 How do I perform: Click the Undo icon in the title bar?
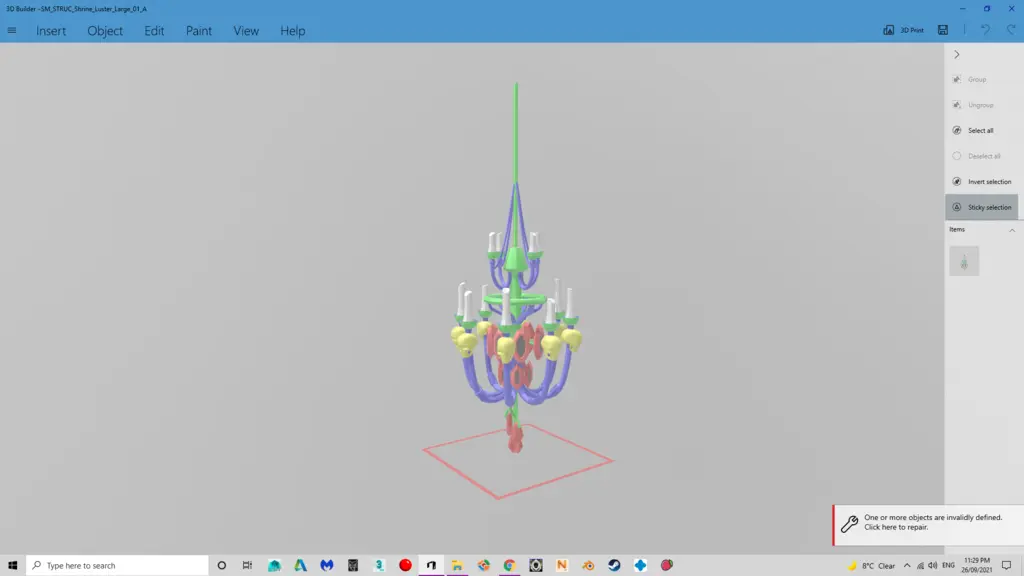[986, 30]
